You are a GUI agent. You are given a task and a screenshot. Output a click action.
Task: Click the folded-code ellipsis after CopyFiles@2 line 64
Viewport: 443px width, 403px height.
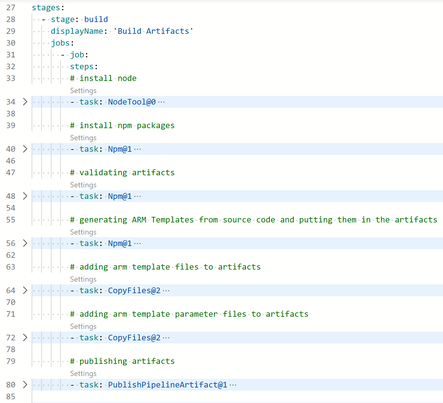click(x=166, y=291)
